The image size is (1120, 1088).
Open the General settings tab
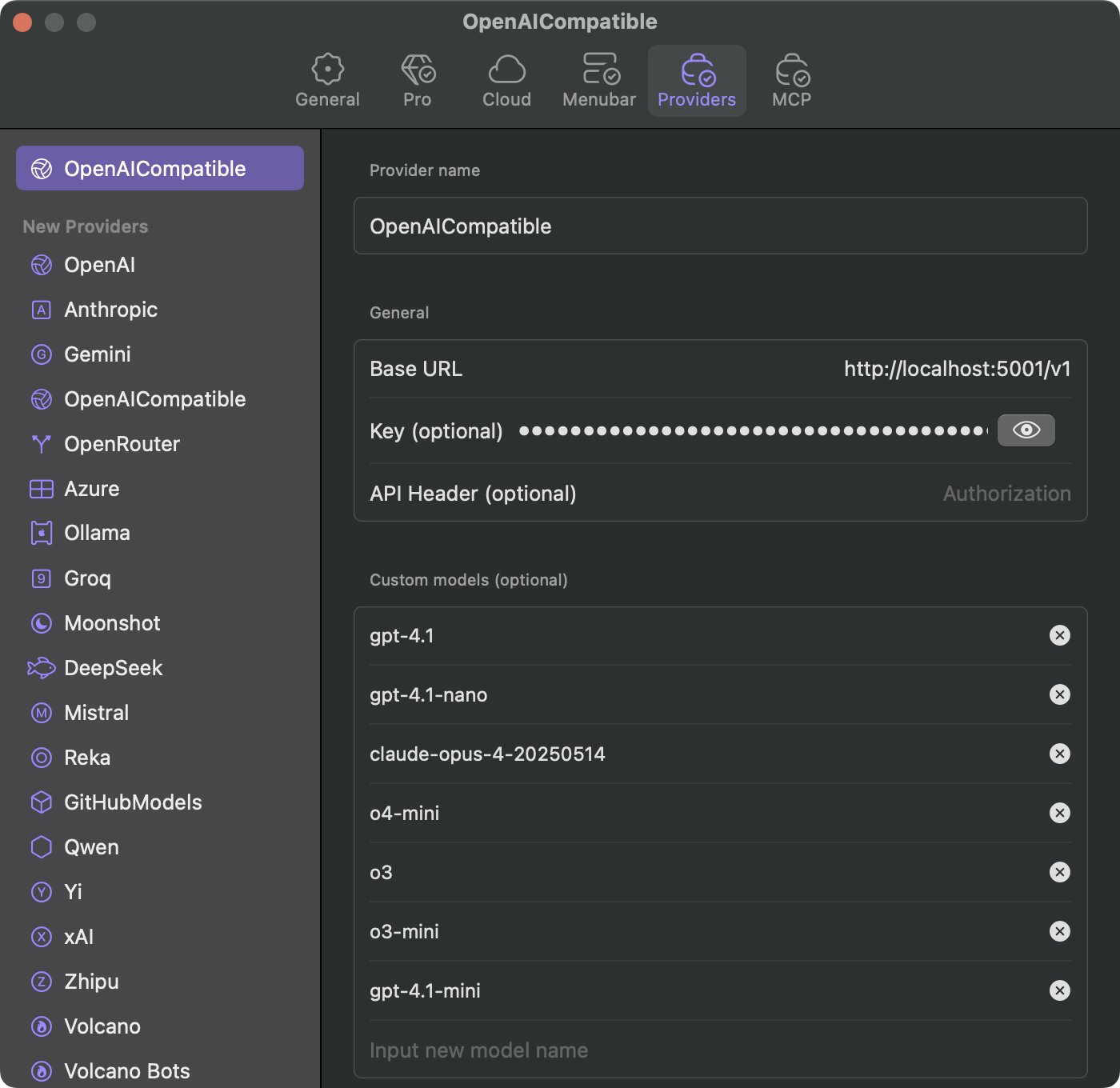[327, 81]
